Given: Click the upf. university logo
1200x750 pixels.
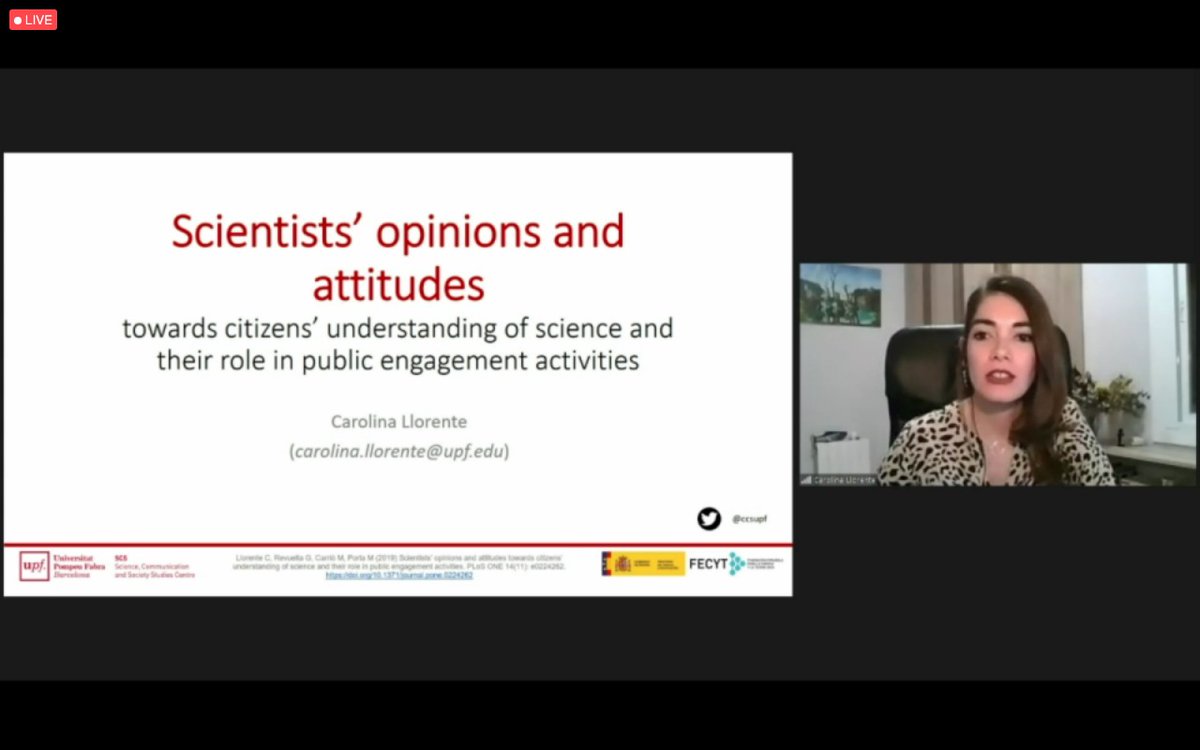Looking at the screenshot, I should point(34,566).
